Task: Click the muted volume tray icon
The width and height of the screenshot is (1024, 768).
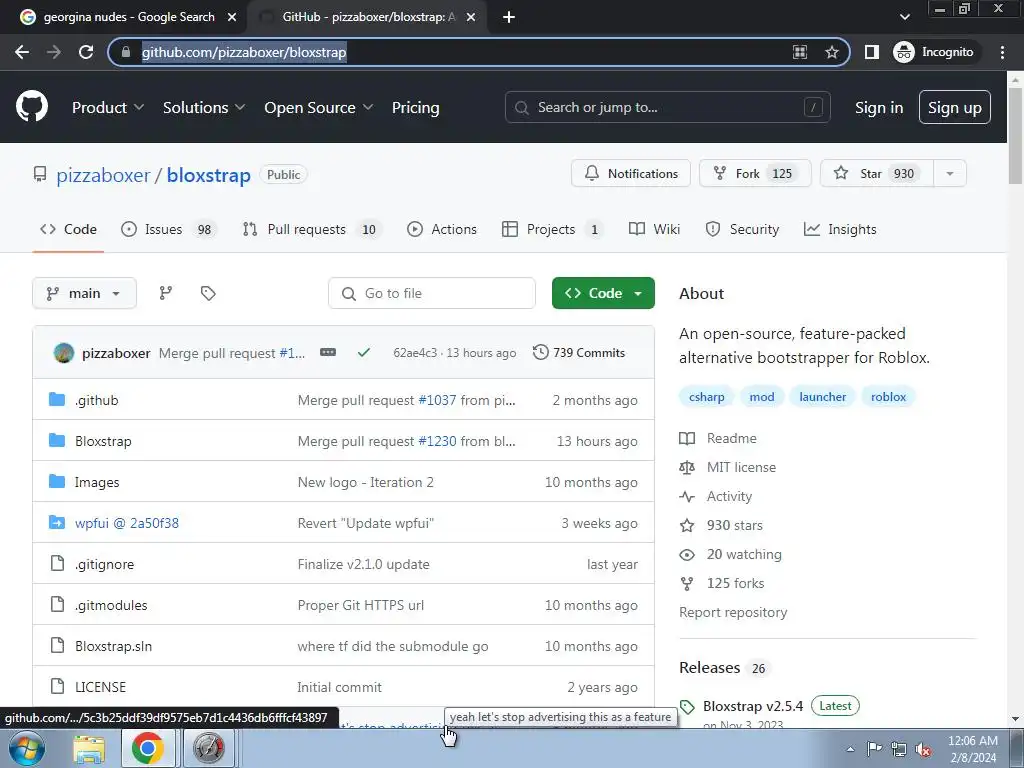Action: [x=923, y=749]
